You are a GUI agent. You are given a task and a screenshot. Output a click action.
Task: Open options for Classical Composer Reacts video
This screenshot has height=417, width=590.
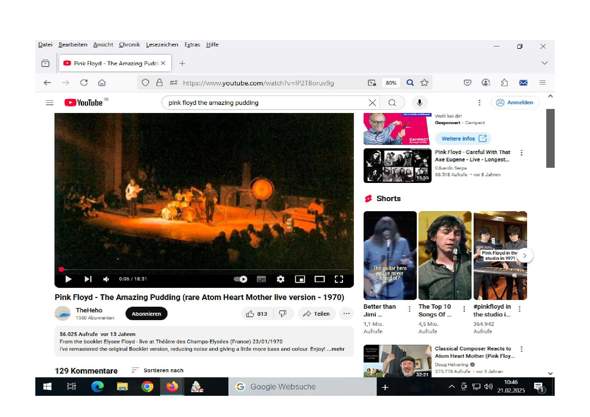(521, 349)
